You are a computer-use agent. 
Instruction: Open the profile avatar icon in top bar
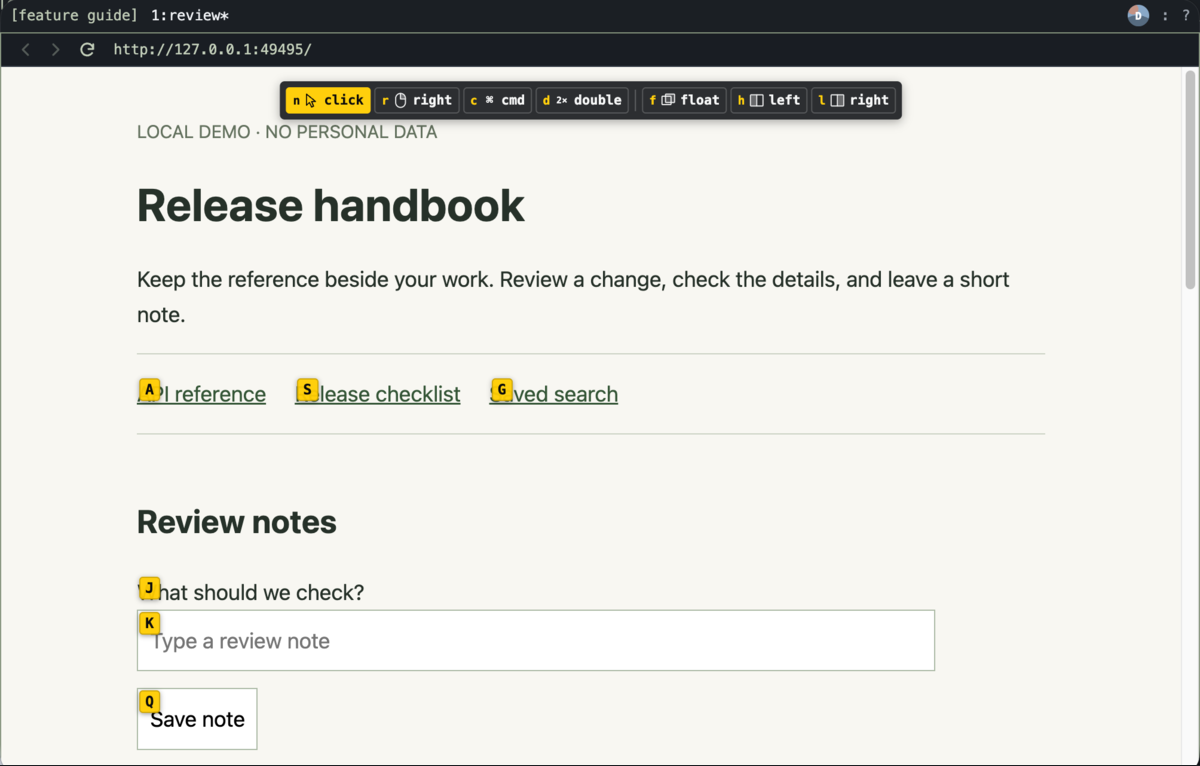[1138, 15]
